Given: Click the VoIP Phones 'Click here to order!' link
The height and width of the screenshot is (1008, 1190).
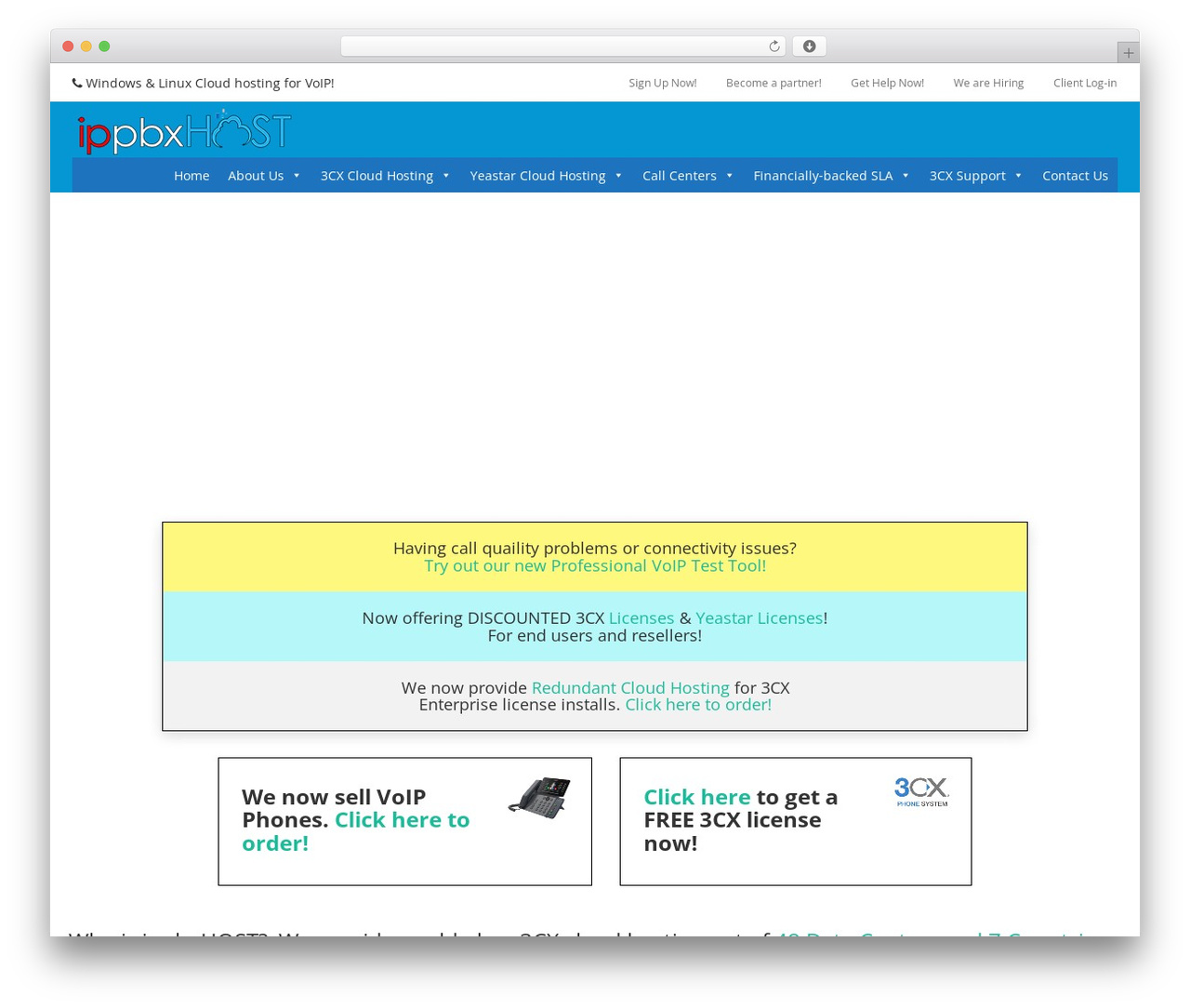Looking at the screenshot, I should 355,831.
